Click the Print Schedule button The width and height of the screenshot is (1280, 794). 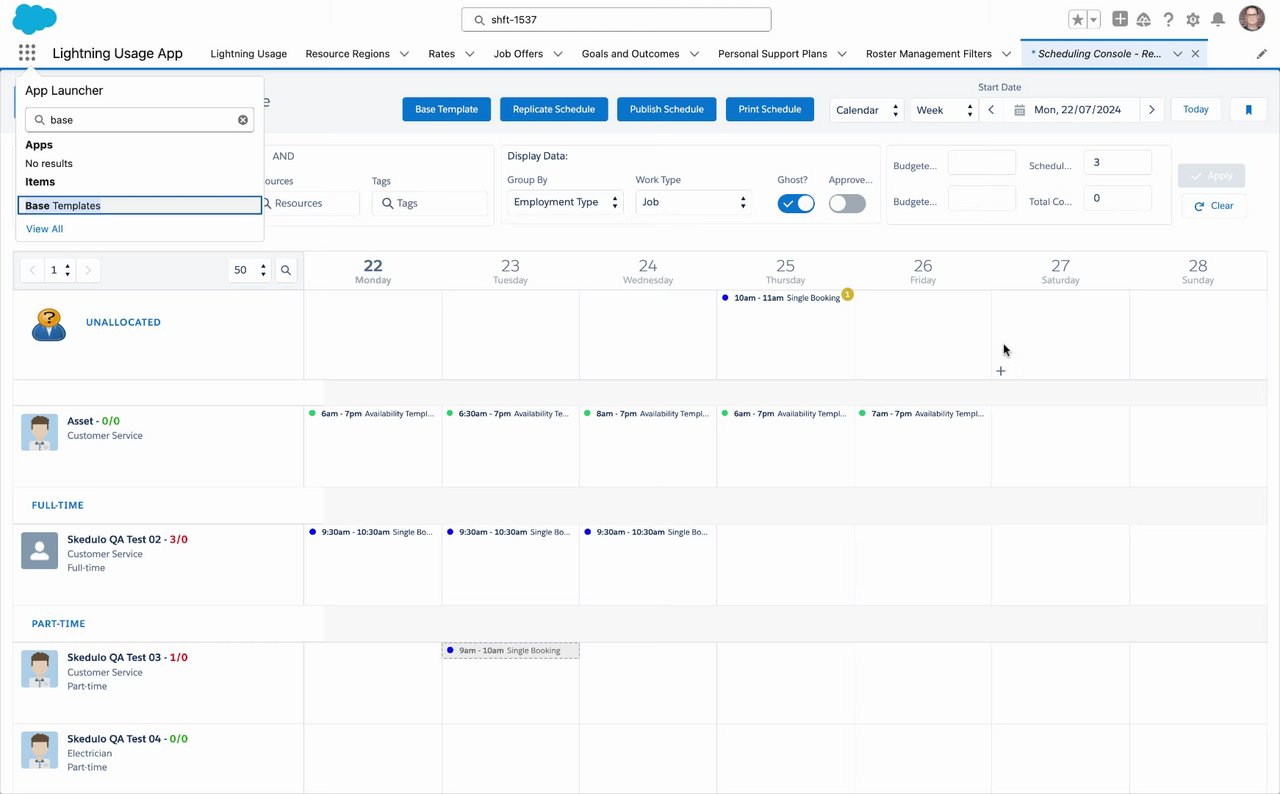click(x=770, y=109)
